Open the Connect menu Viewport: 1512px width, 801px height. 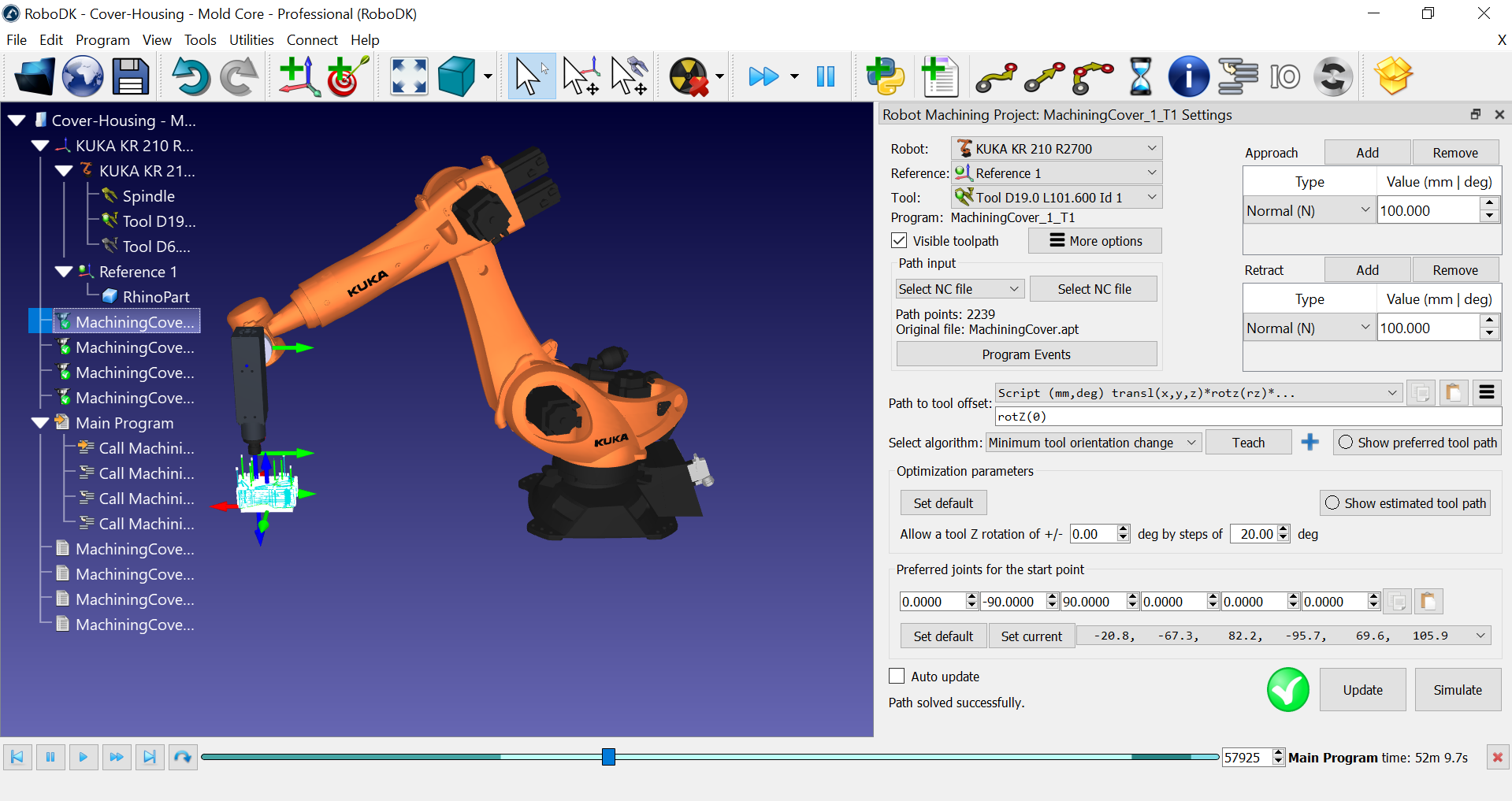pos(312,39)
